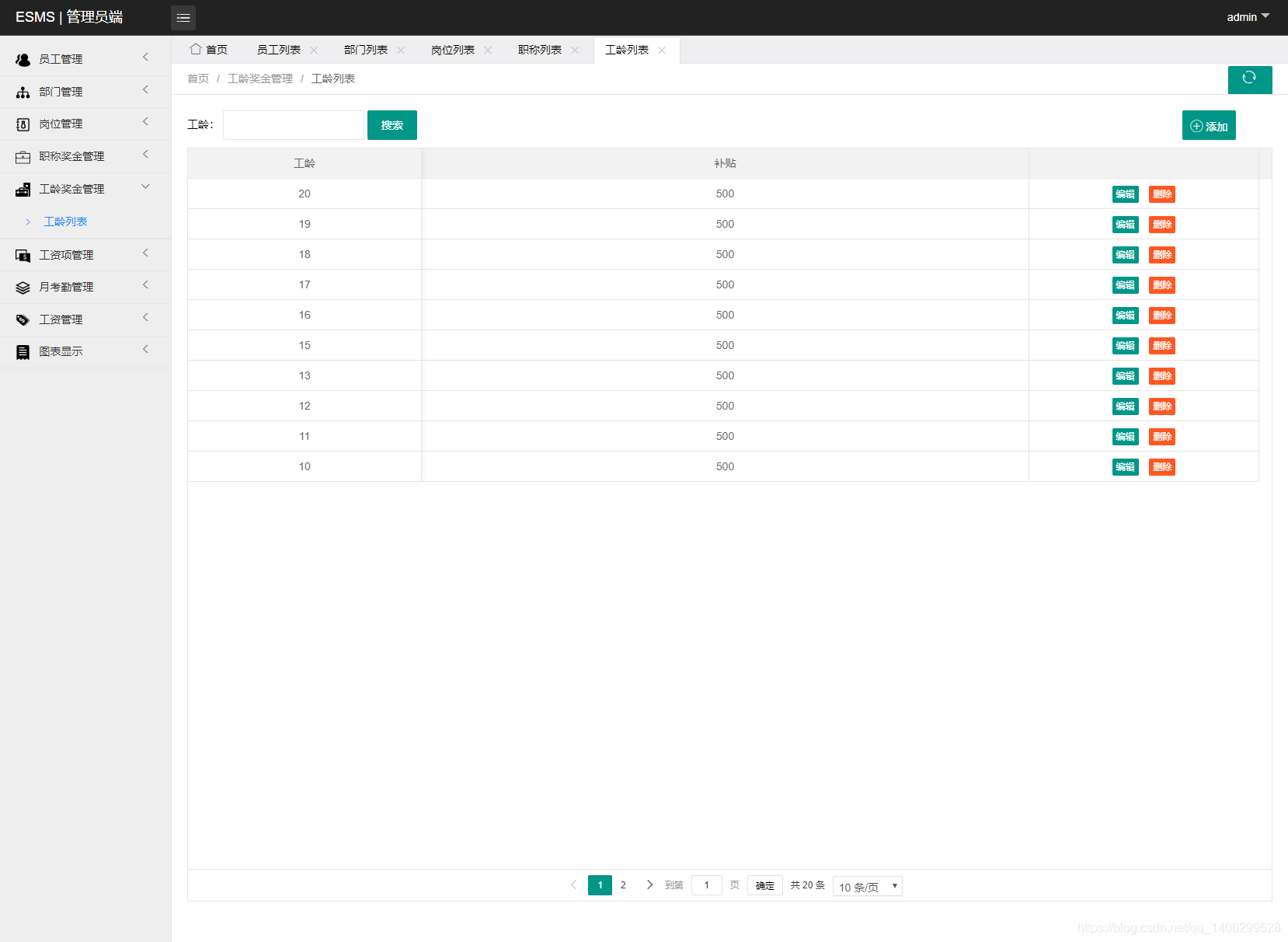Viewport: 1288px width, 942px height.
Task: Close the 职称列表 tab
Action: (x=575, y=50)
